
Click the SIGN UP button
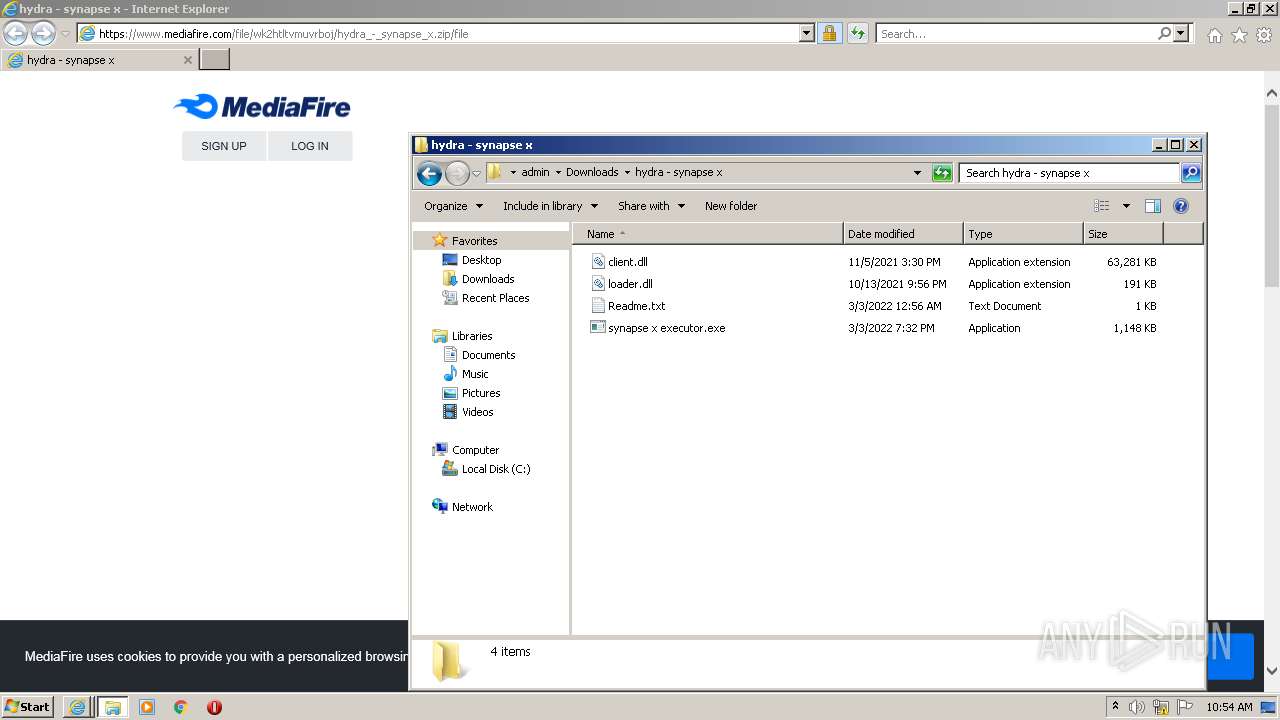pyautogui.click(x=224, y=146)
